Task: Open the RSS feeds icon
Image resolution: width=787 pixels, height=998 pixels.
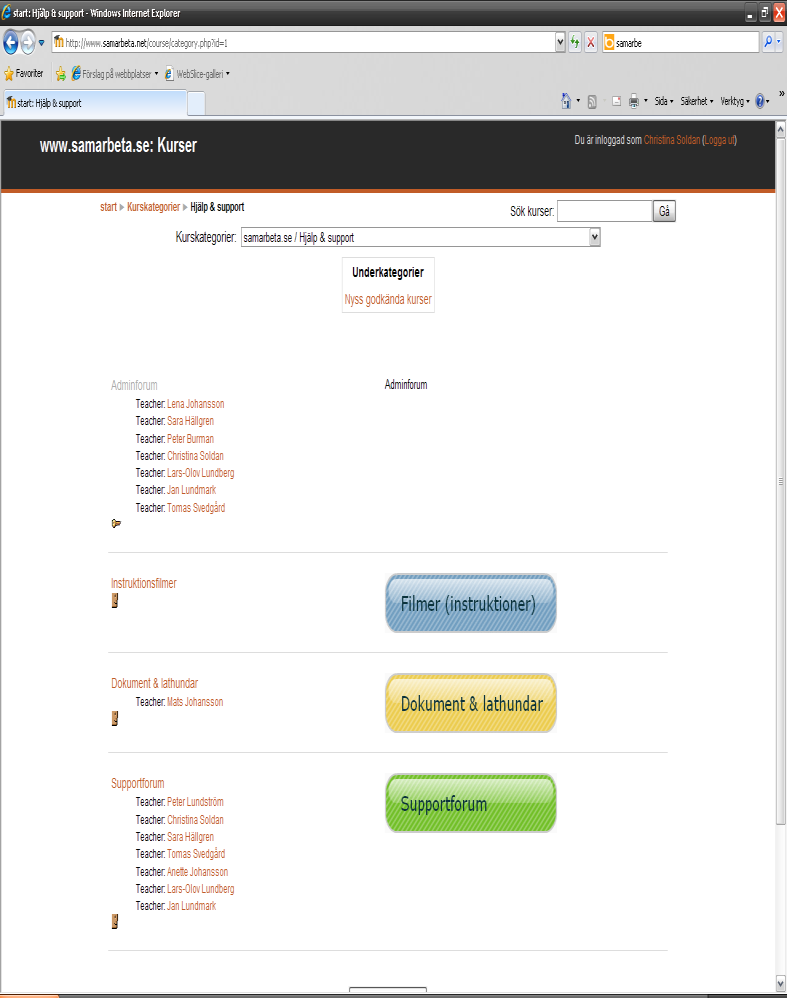Action: (592, 101)
